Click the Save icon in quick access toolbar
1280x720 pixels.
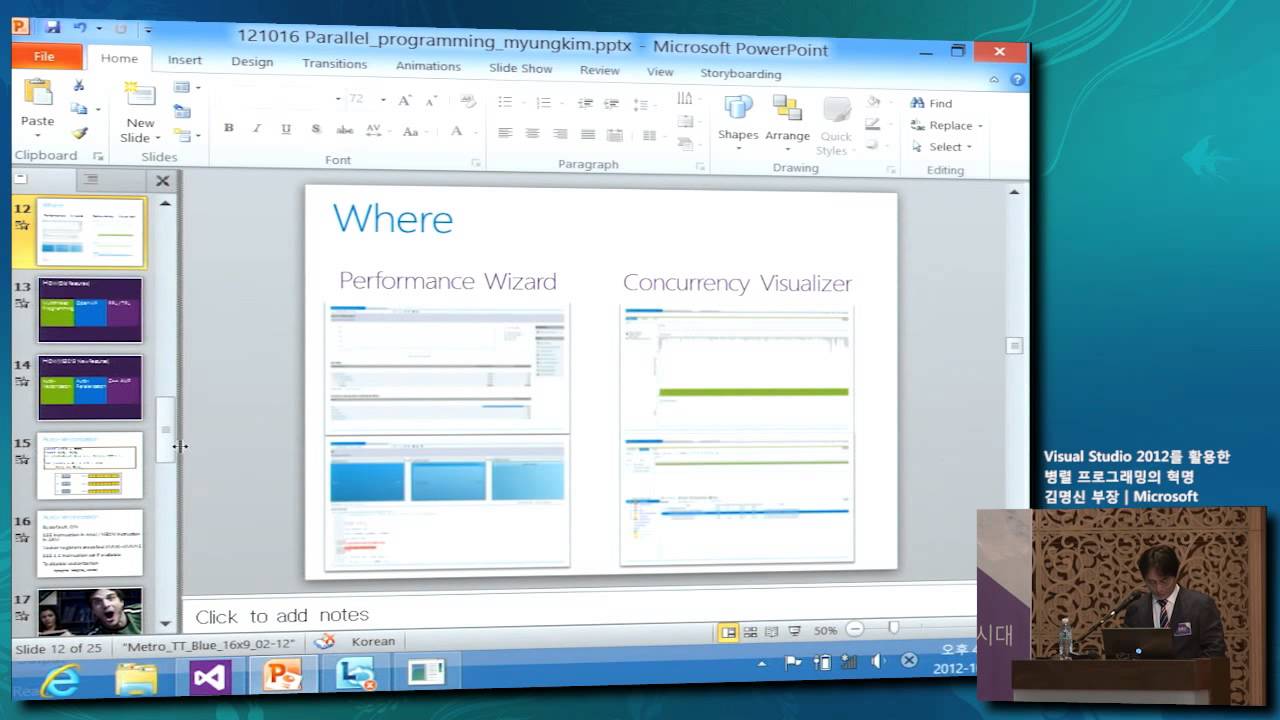[53, 27]
